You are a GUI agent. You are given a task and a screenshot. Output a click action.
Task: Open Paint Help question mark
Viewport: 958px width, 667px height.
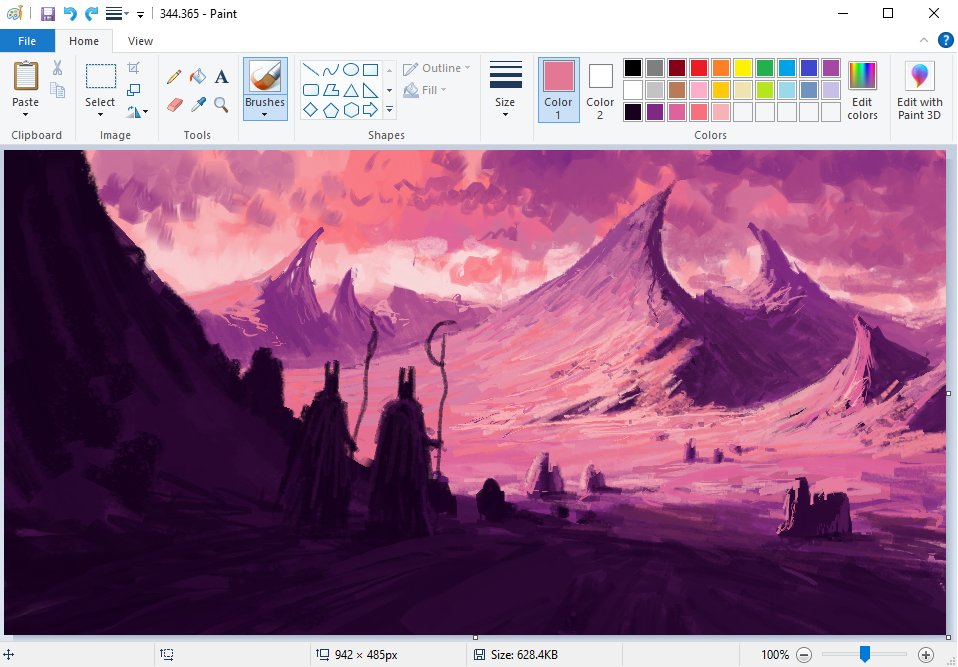[945, 41]
